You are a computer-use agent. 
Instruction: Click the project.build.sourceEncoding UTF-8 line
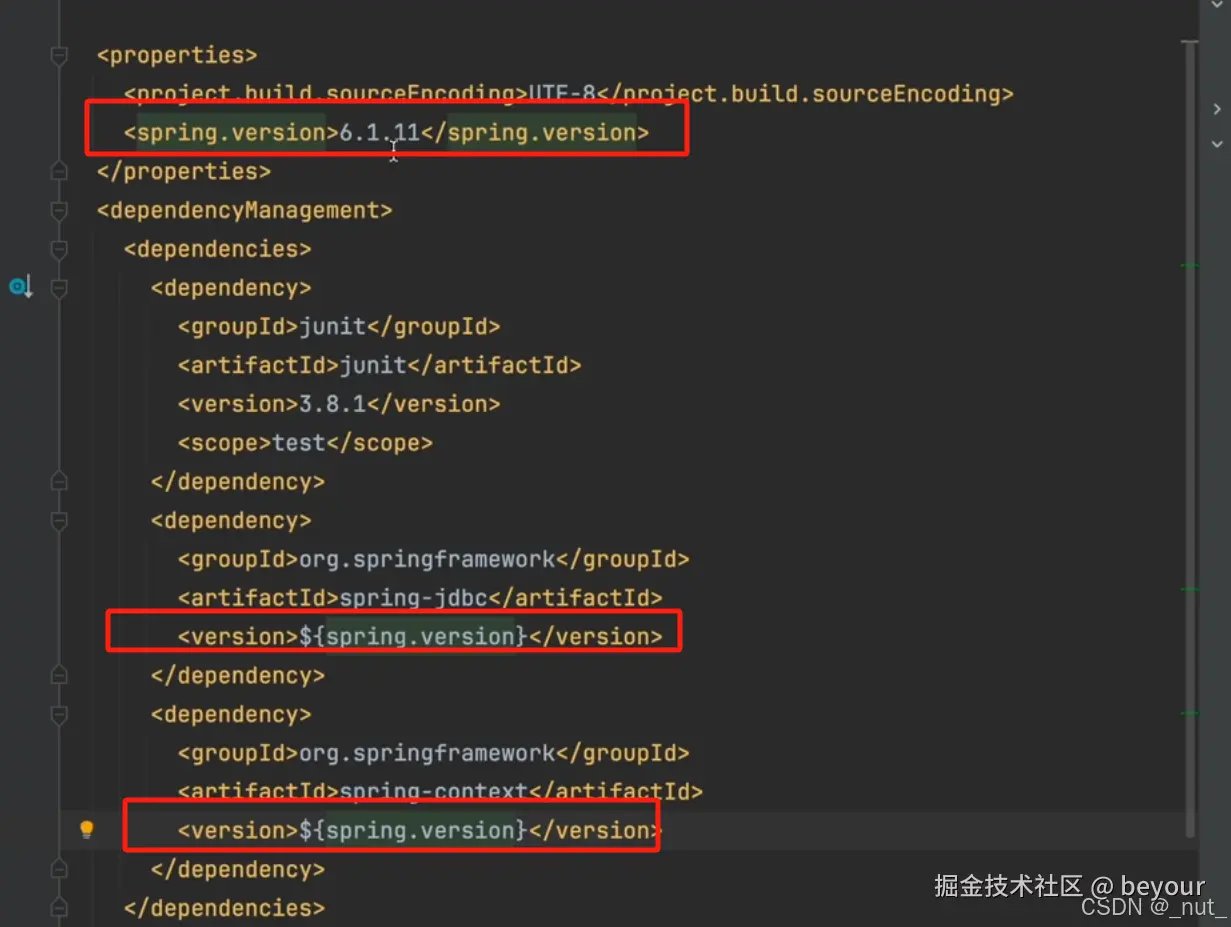(569, 94)
